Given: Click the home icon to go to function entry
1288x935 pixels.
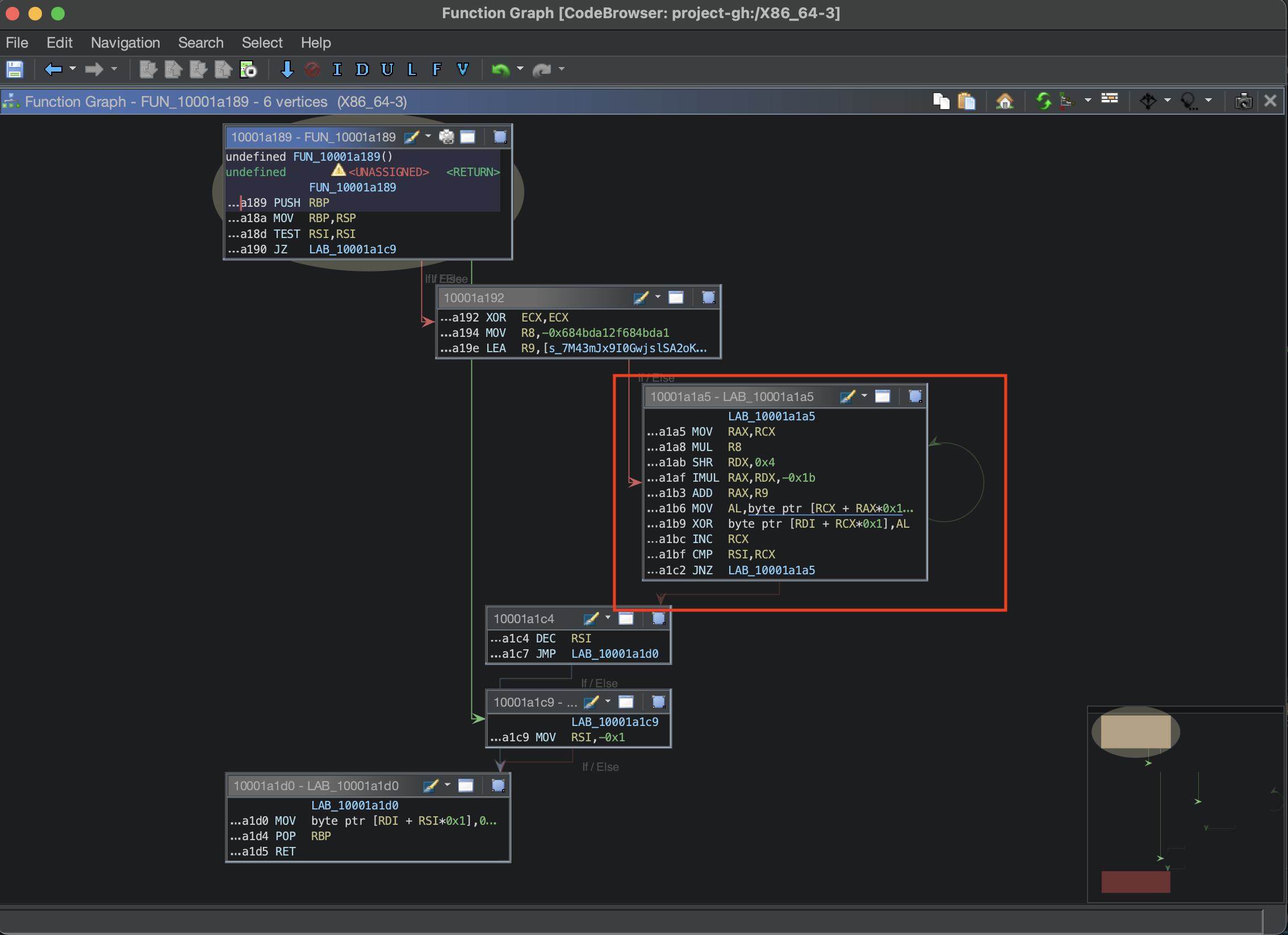Looking at the screenshot, I should tap(1005, 101).
